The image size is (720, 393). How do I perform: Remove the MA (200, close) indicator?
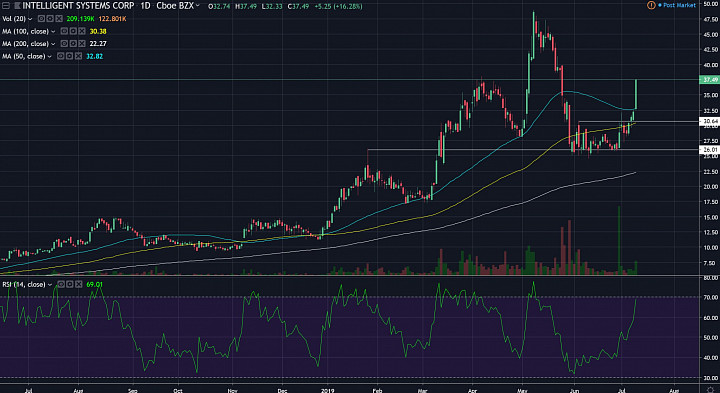pos(82,44)
